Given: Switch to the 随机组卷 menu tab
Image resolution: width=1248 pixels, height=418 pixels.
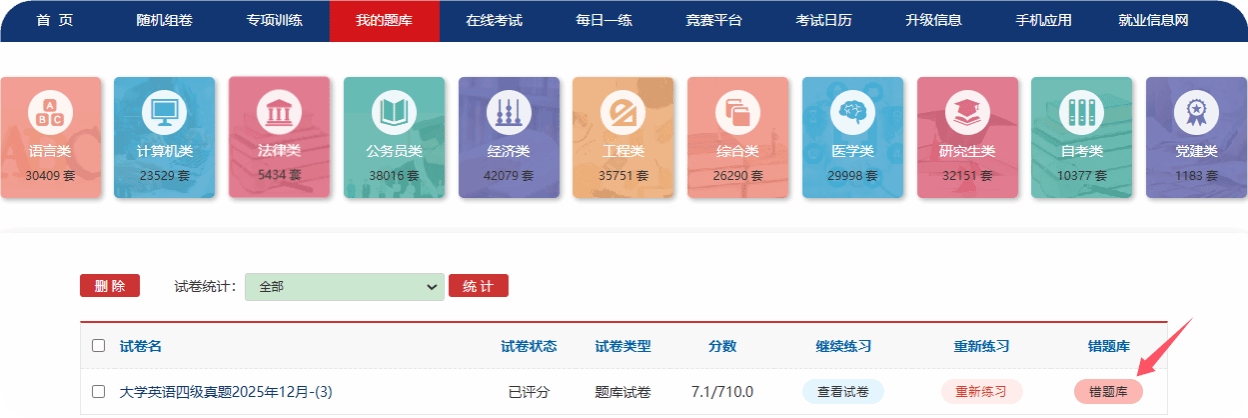Looking at the screenshot, I should tap(164, 20).
